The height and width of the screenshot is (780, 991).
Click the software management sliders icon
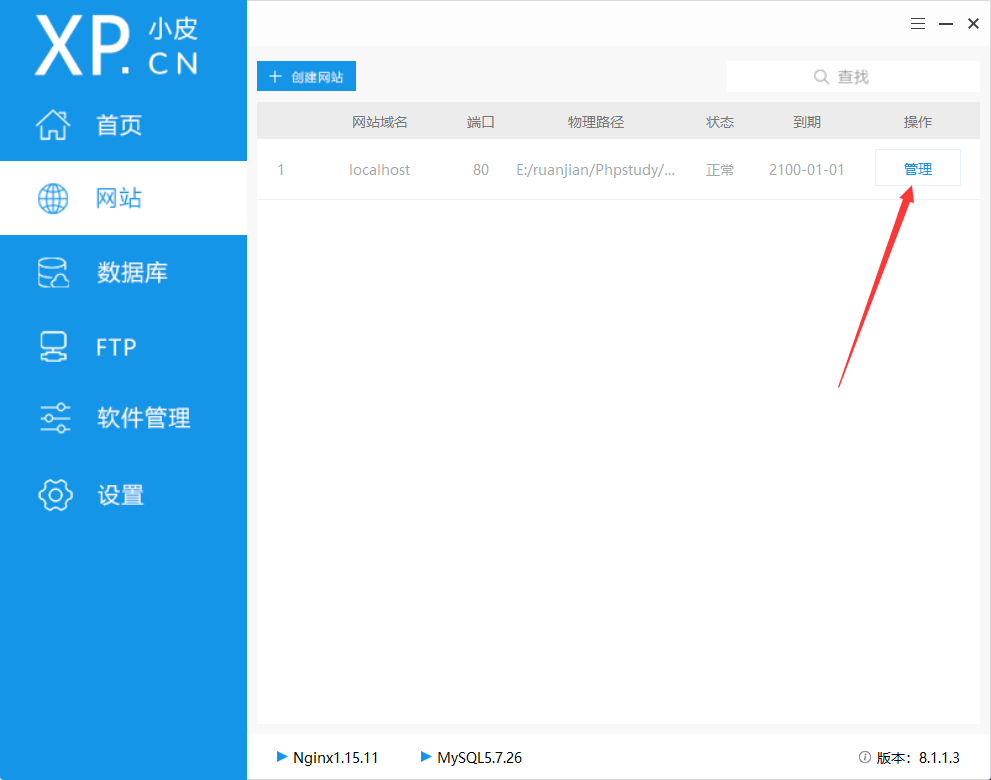55,418
